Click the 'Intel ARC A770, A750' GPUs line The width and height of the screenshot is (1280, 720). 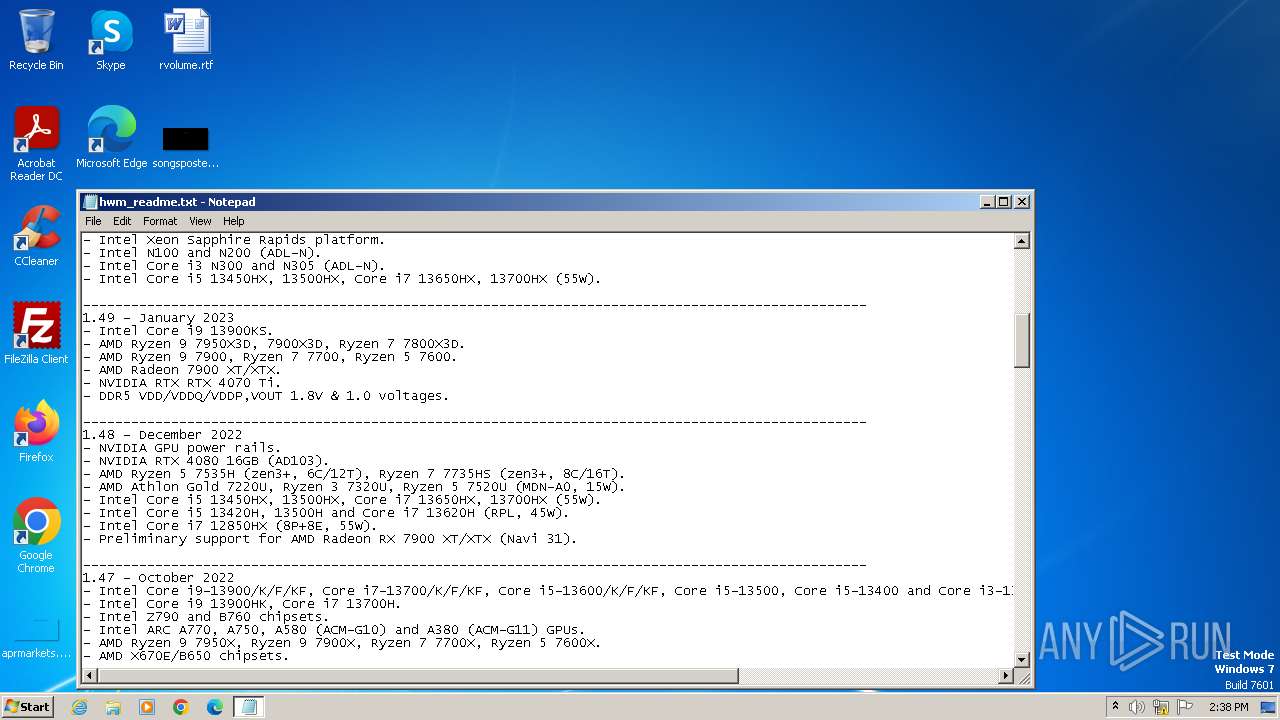334,630
